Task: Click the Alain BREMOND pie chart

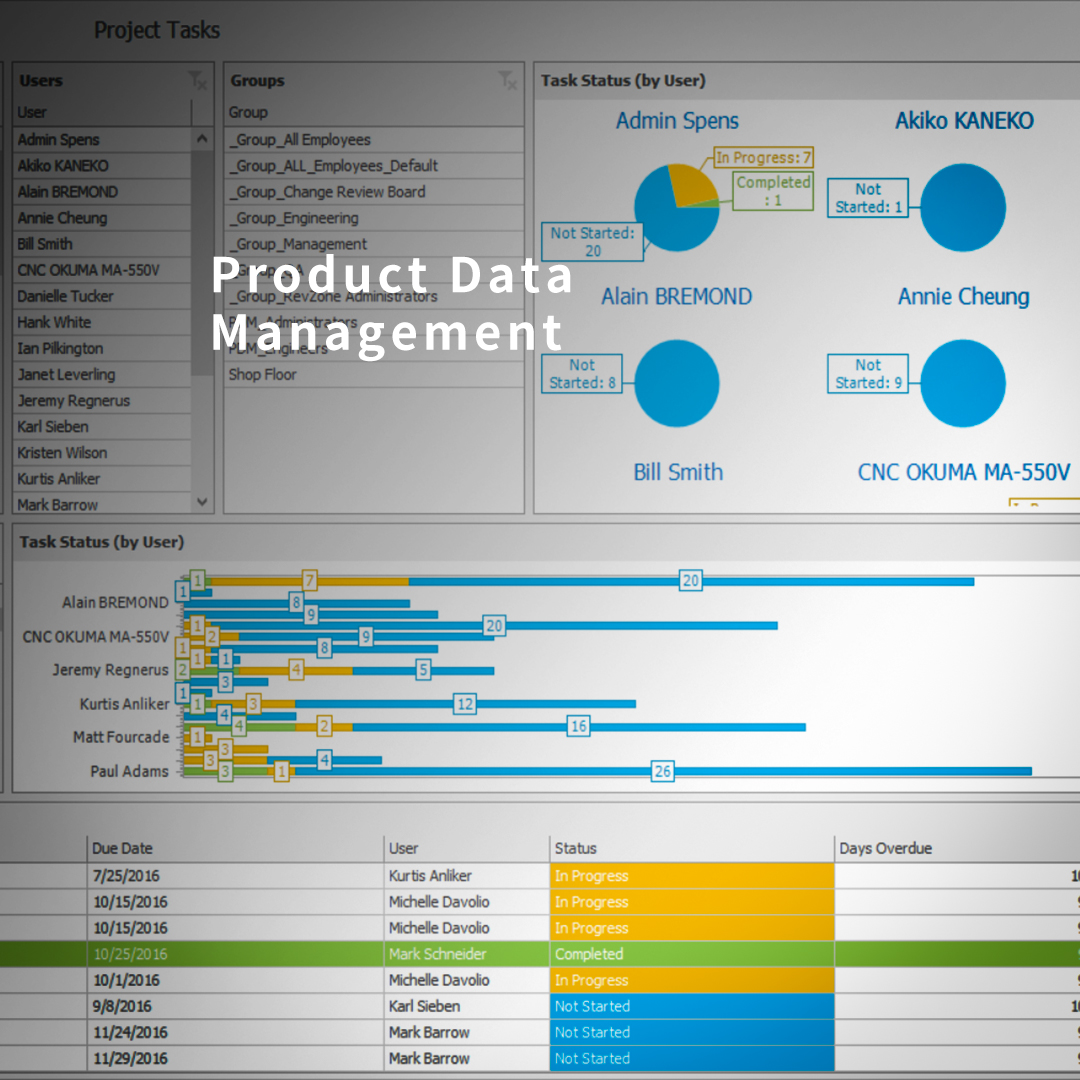Action: [x=677, y=383]
